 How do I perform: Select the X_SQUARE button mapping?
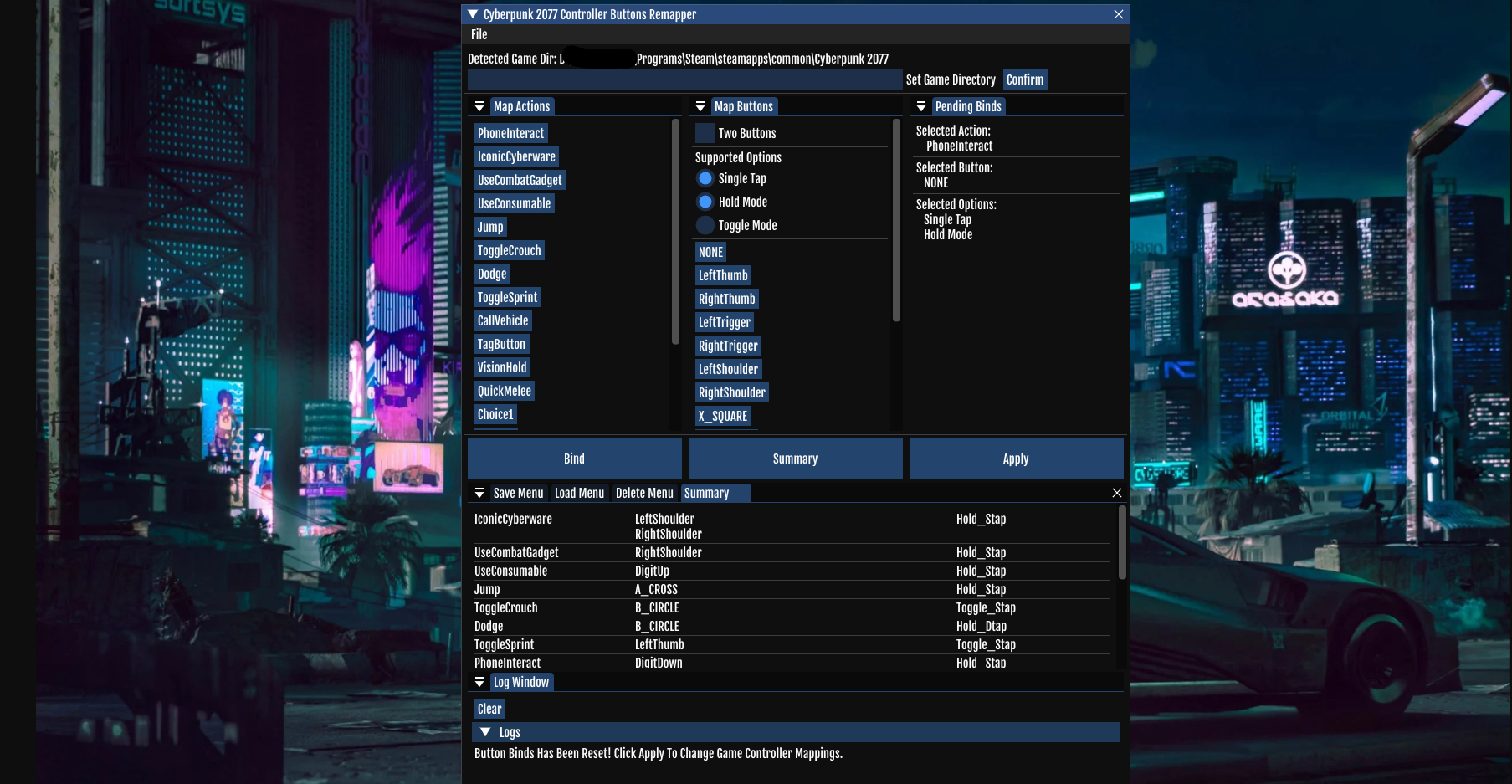[723, 416]
